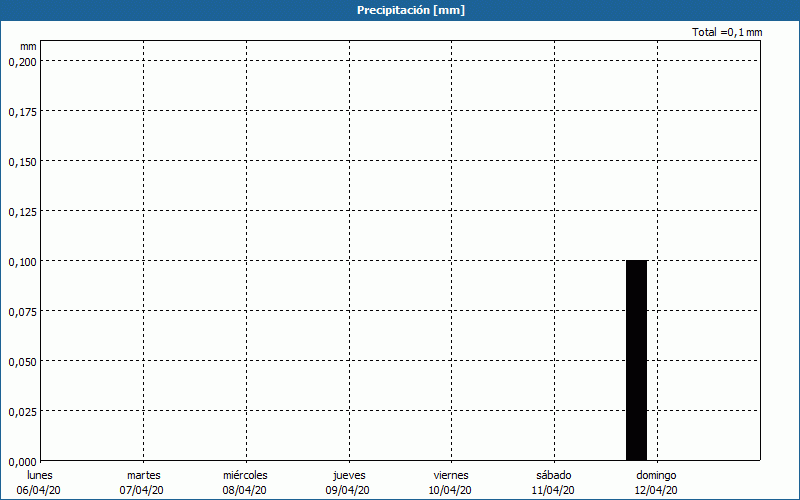Select the Total =0,1 mm label
This screenshot has width=800, height=500.
(x=727, y=32)
